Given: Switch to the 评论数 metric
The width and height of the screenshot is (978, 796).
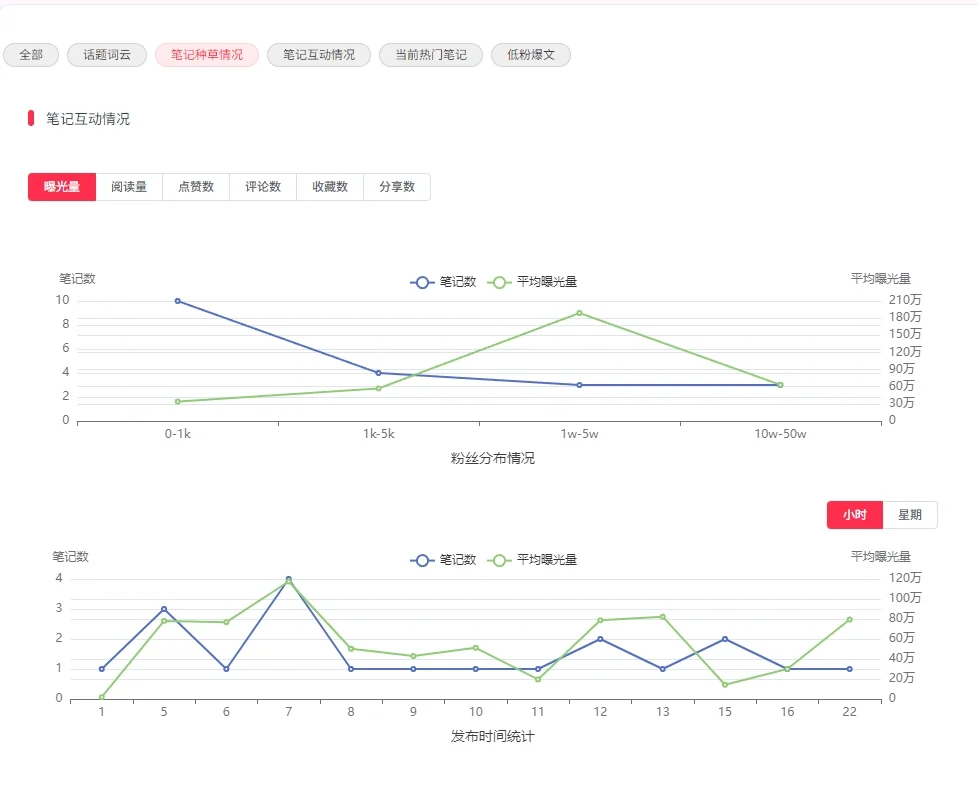Looking at the screenshot, I should pos(263,186).
